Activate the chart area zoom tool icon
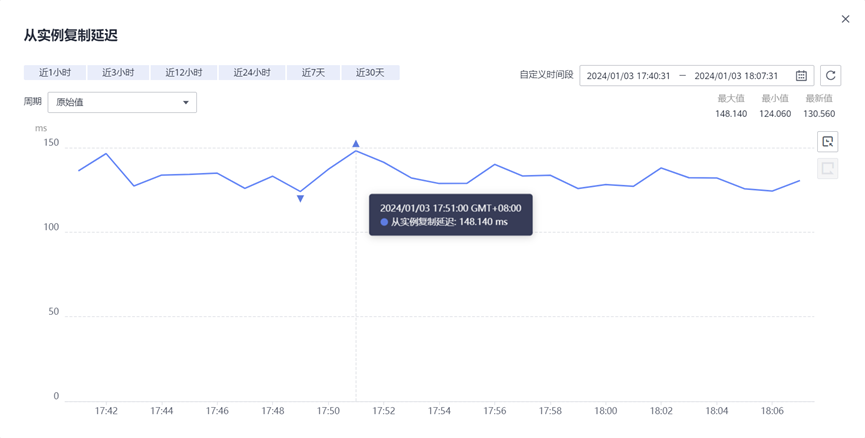 (x=827, y=142)
